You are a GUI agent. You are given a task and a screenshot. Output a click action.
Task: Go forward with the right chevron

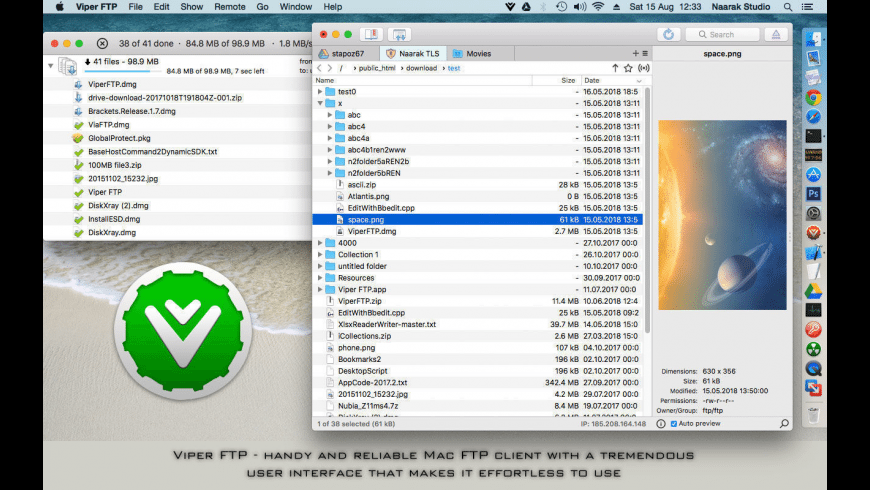330,68
